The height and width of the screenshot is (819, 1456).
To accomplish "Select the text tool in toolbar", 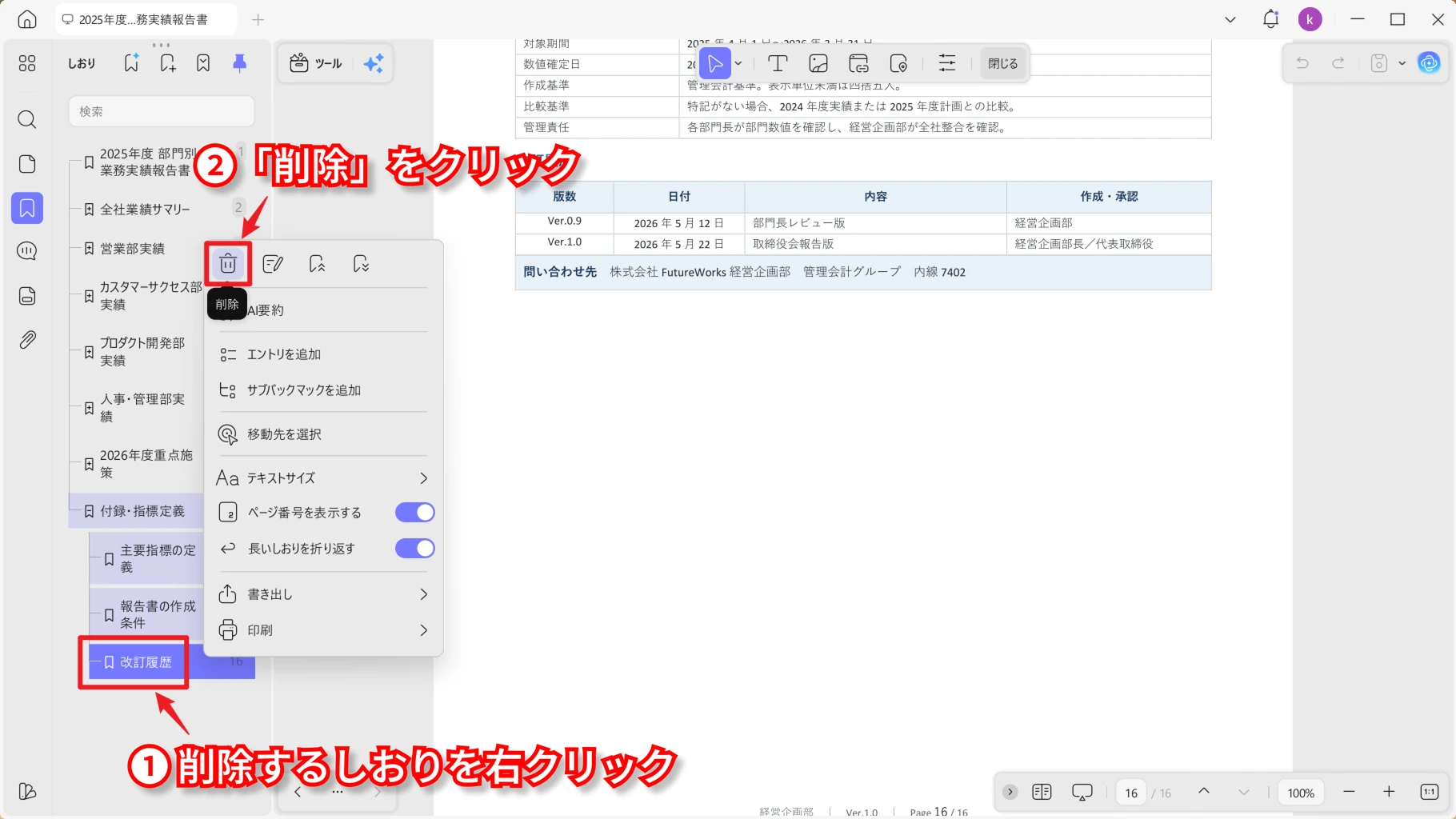I will point(778,63).
